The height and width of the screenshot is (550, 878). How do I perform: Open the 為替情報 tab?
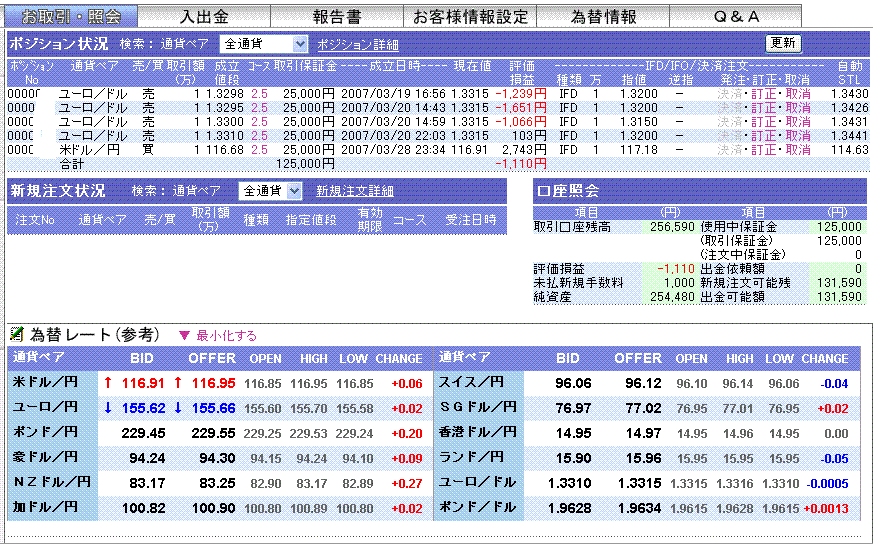coord(603,17)
